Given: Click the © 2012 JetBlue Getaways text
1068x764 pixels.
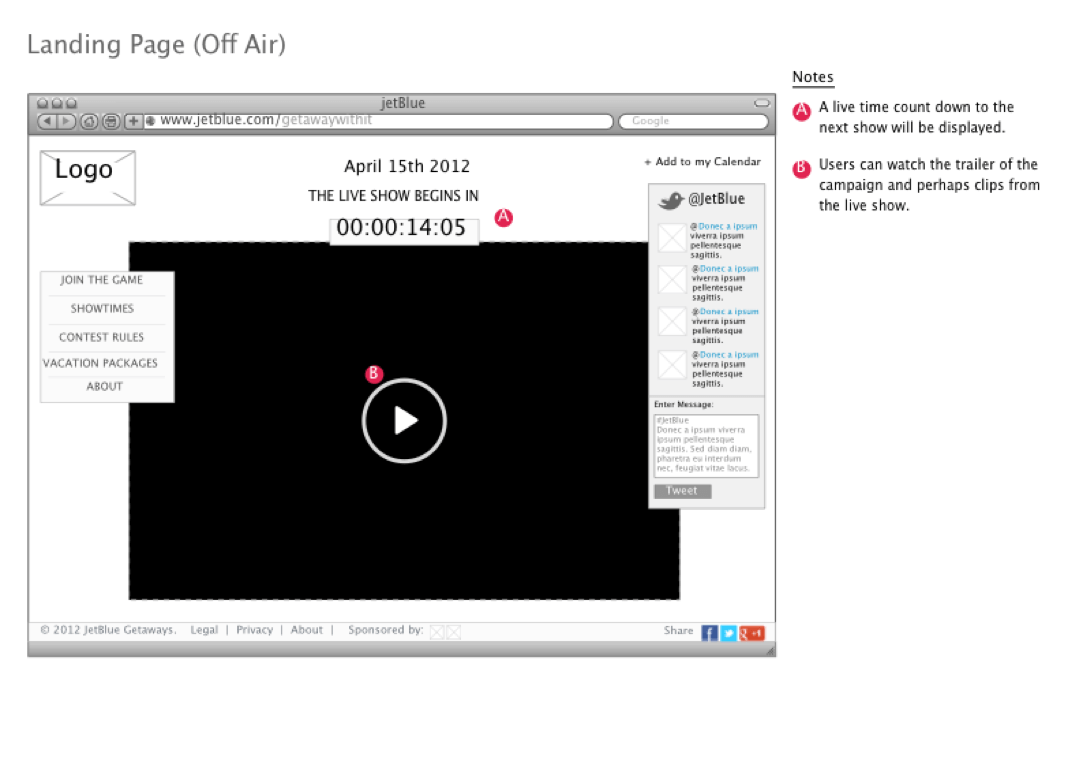Looking at the screenshot, I should click(x=108, y=630).
